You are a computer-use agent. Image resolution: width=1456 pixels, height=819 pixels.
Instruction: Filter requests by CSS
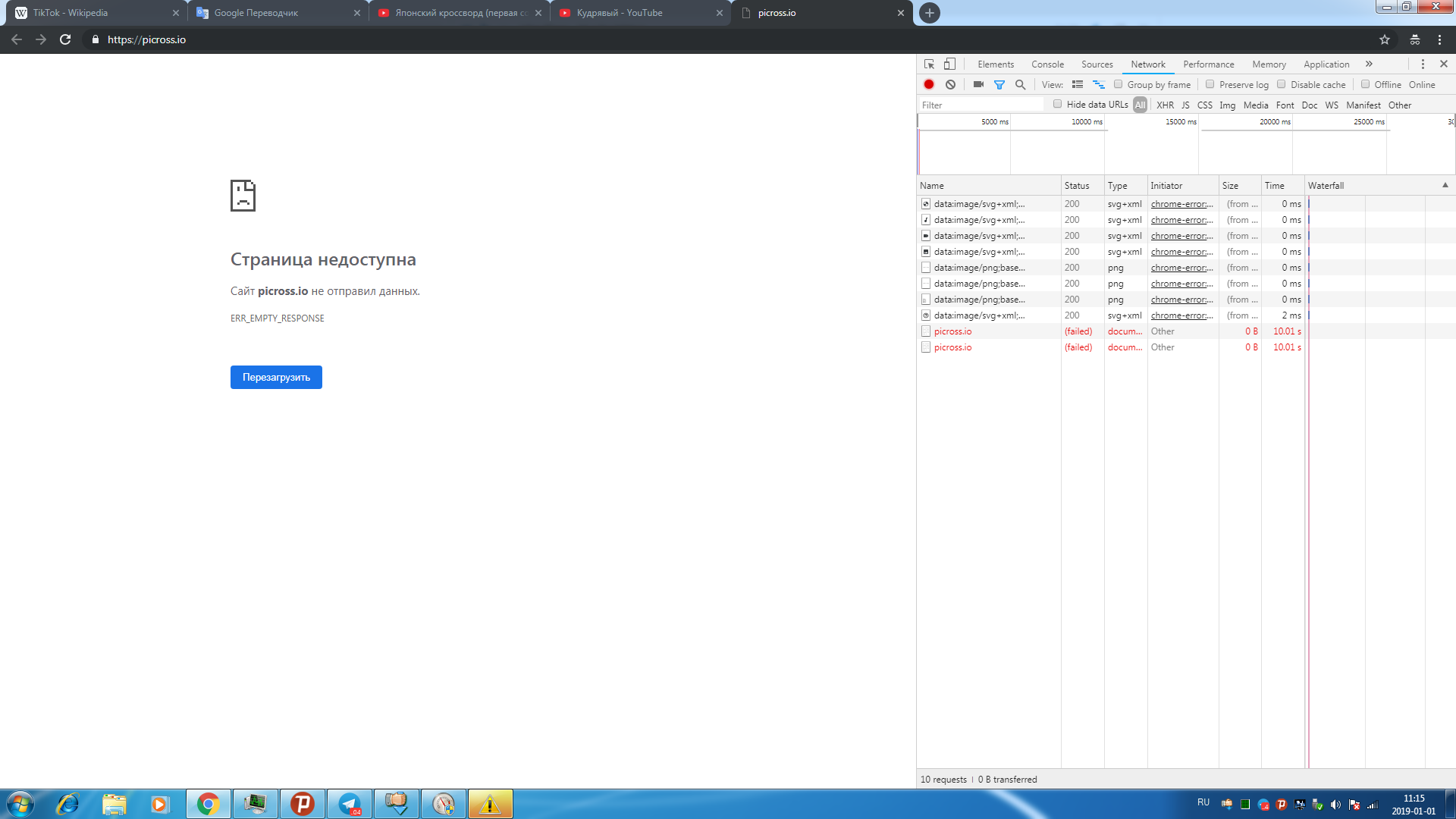click(1205, 105)
